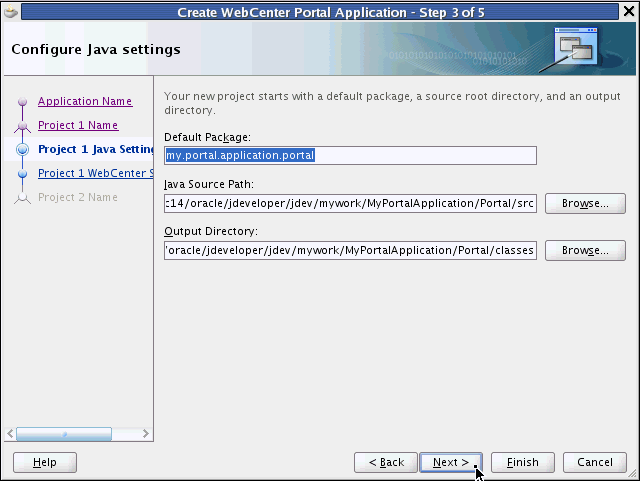Screen dimensions: 640x481
Task: Click the JDeveloper coffee-cup icon in title bar
Action: [11, 11]
